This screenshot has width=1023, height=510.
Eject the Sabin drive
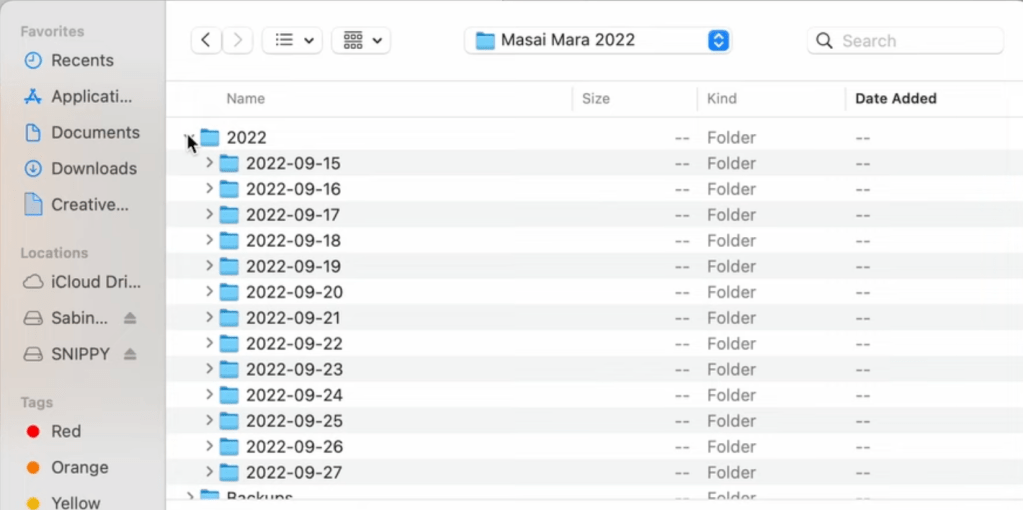130,319
